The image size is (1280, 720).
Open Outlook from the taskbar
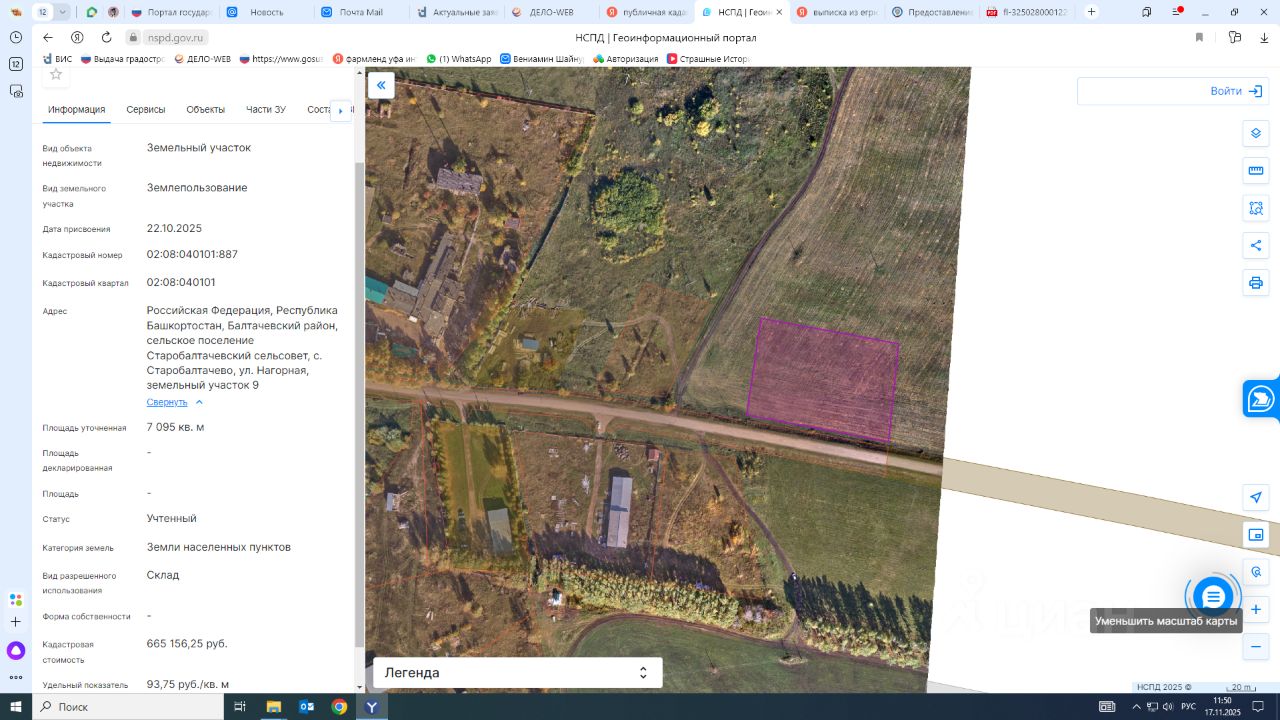click(306, 707)
